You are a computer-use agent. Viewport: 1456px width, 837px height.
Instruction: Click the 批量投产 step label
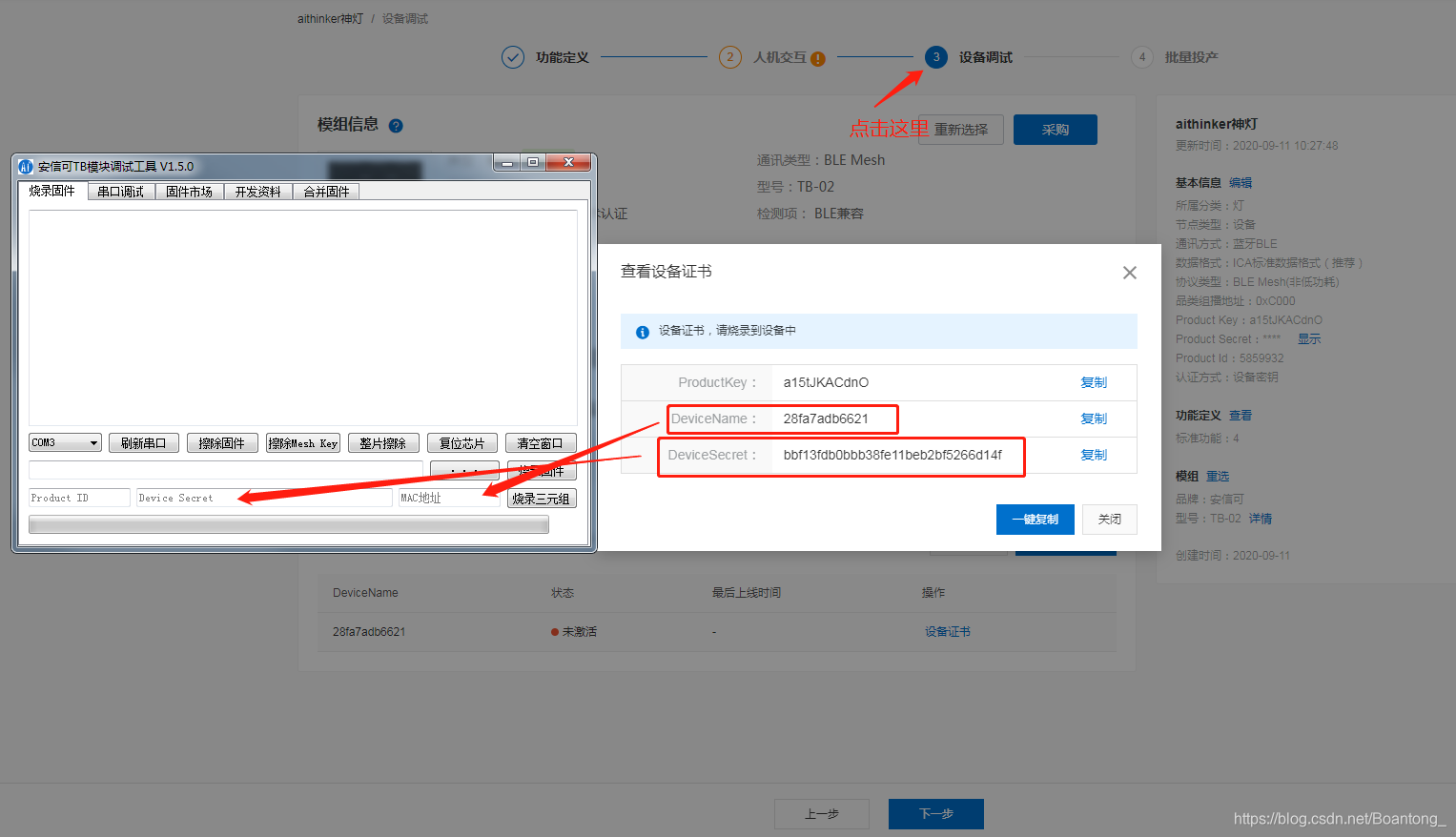click(1191, 57)
